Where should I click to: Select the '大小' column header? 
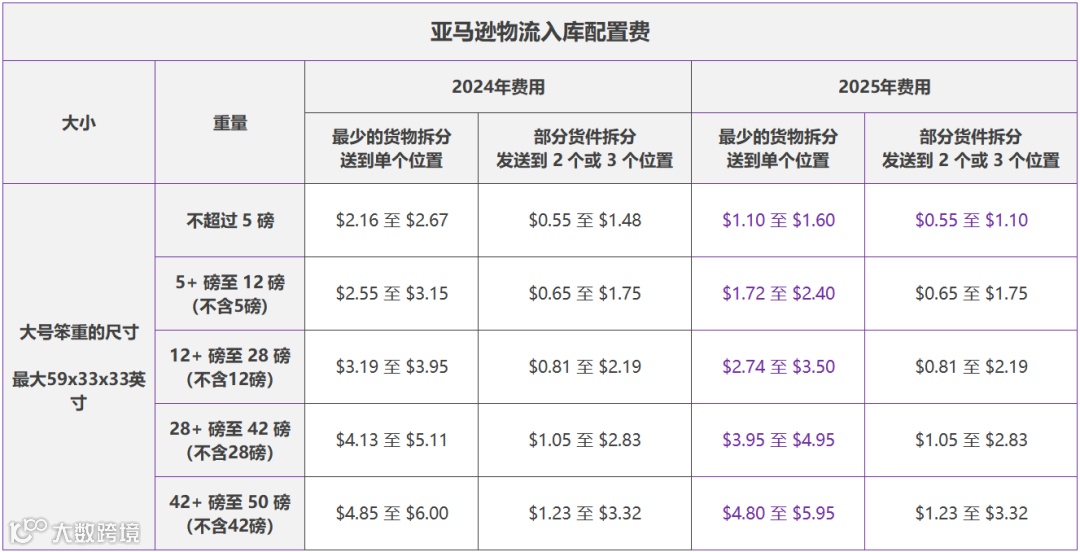[79, 123]
